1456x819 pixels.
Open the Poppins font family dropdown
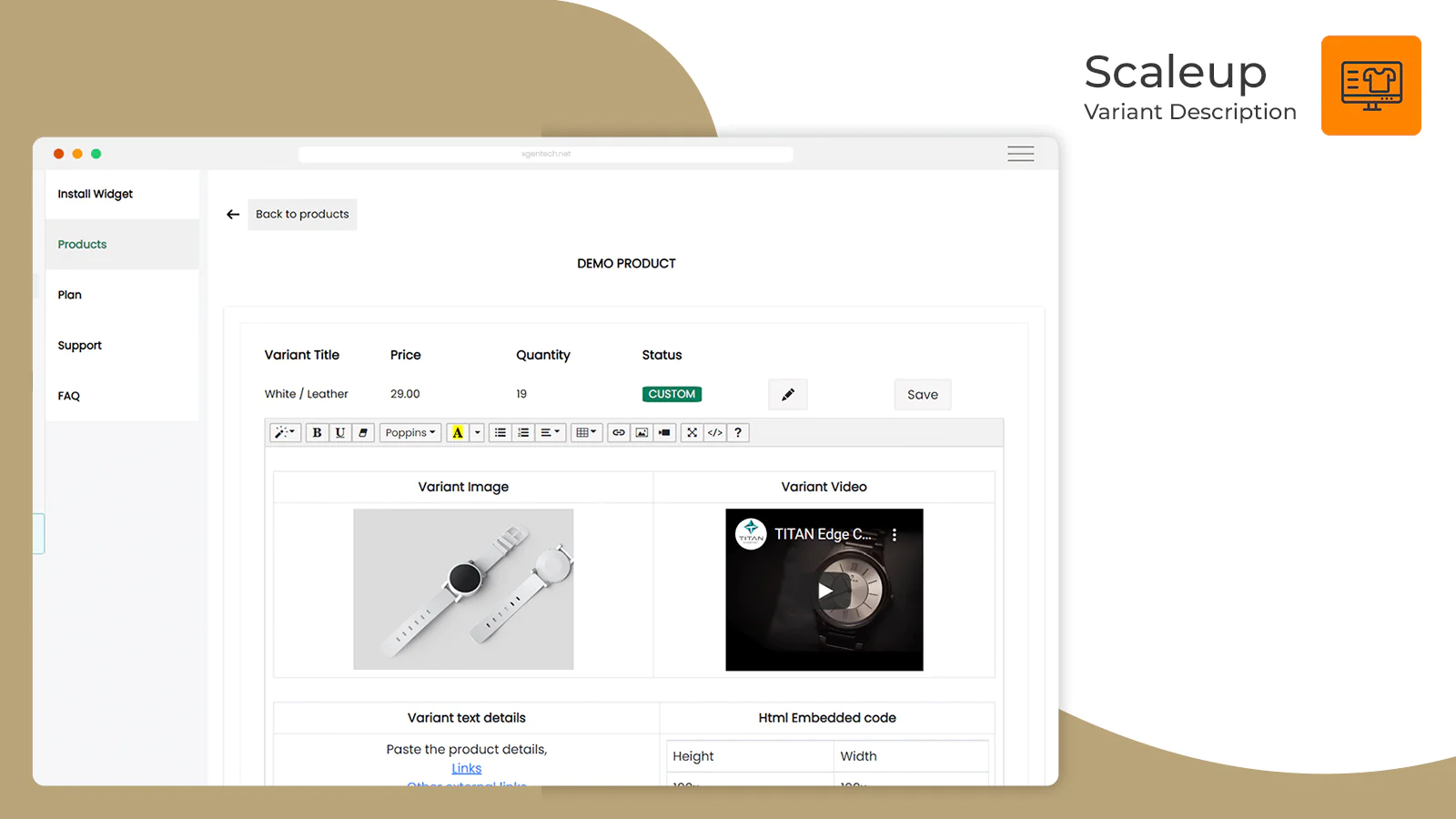(x=410, y=433)
